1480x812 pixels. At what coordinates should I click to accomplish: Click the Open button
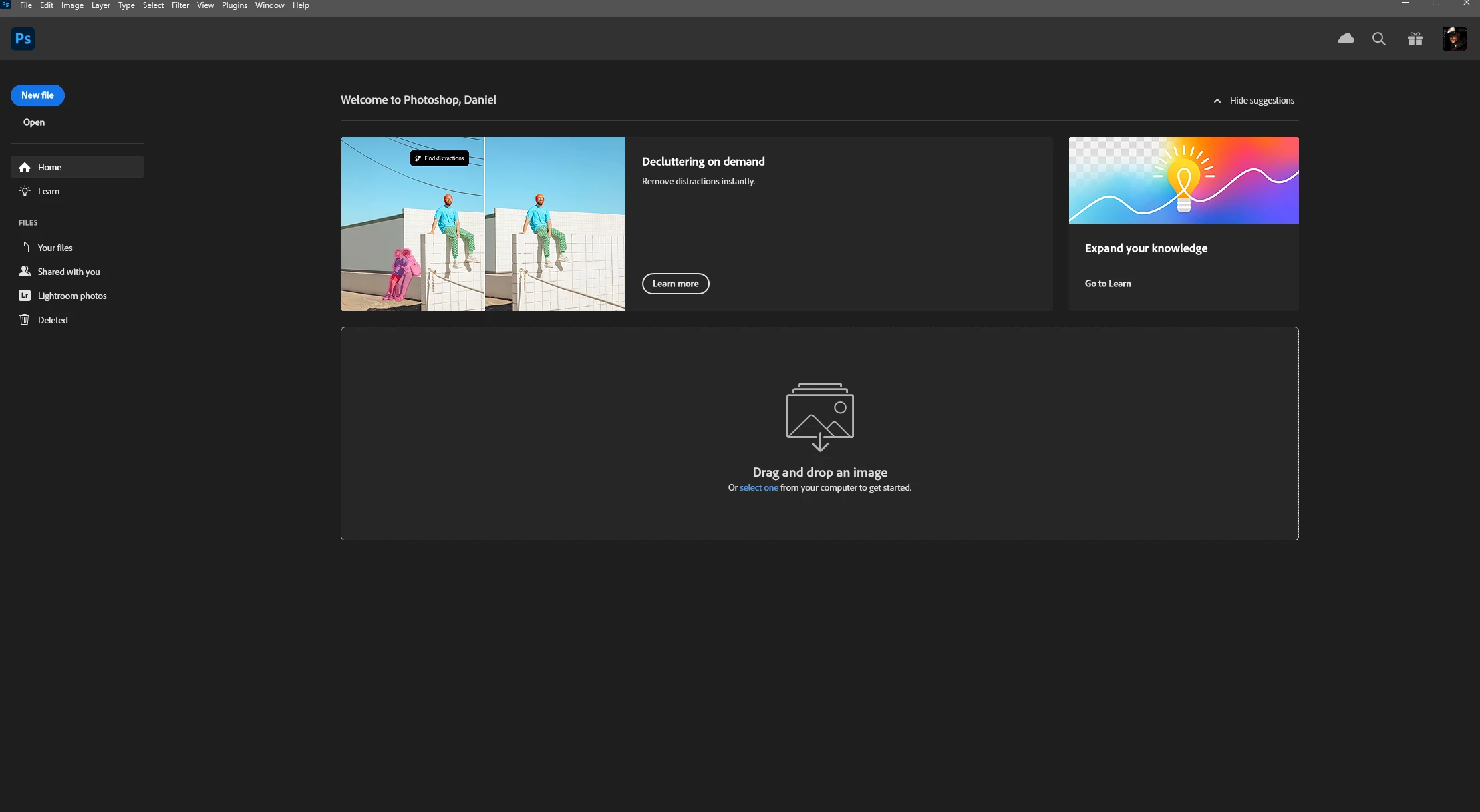[34, 122]
